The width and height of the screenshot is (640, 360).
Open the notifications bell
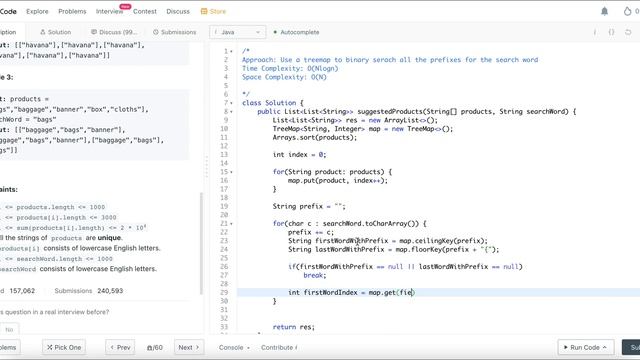click(604, 11)
